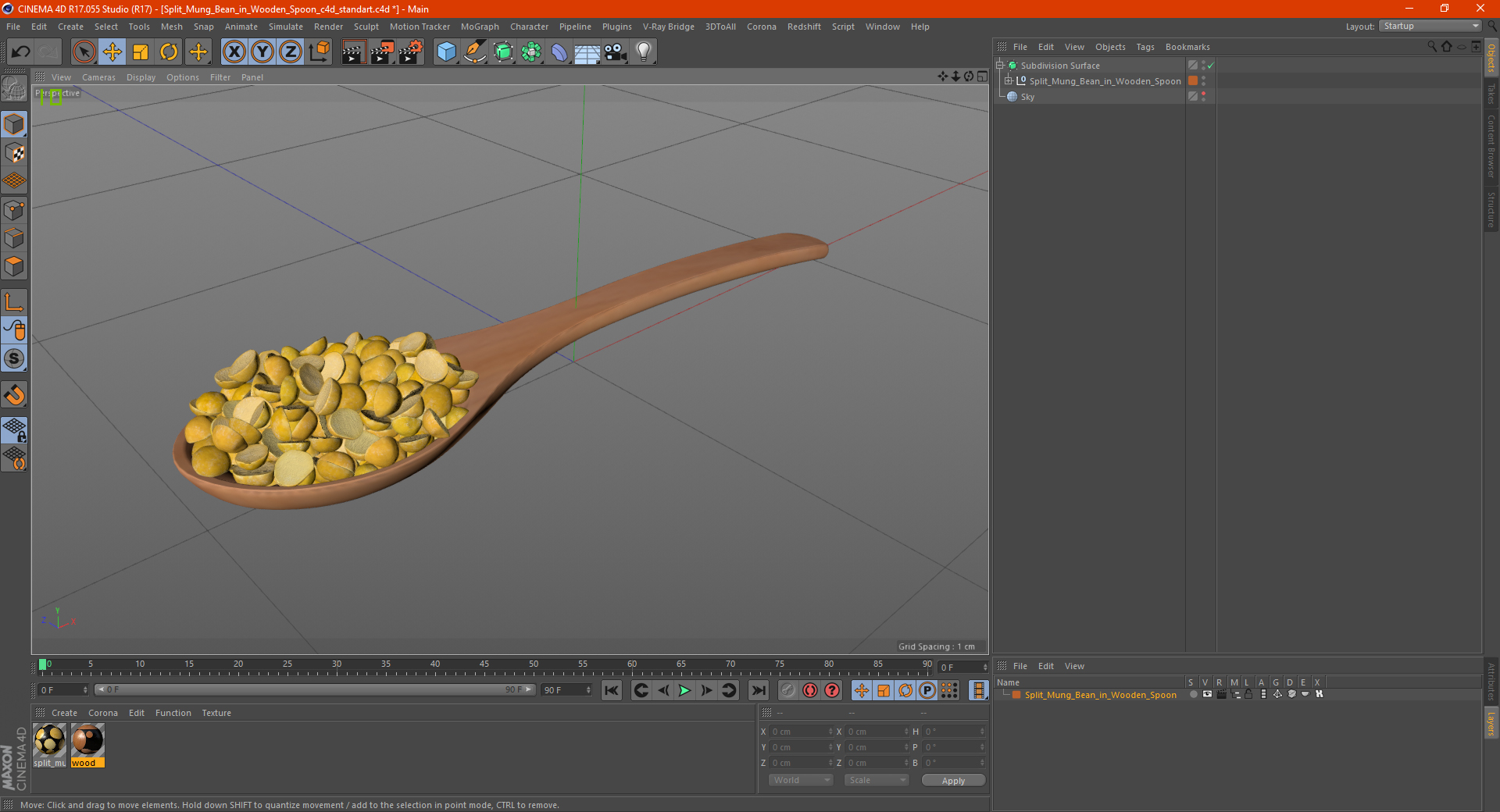The image size is (1500, 812).
Task: Click the Workplane mode icon
Action: point(14,181)
